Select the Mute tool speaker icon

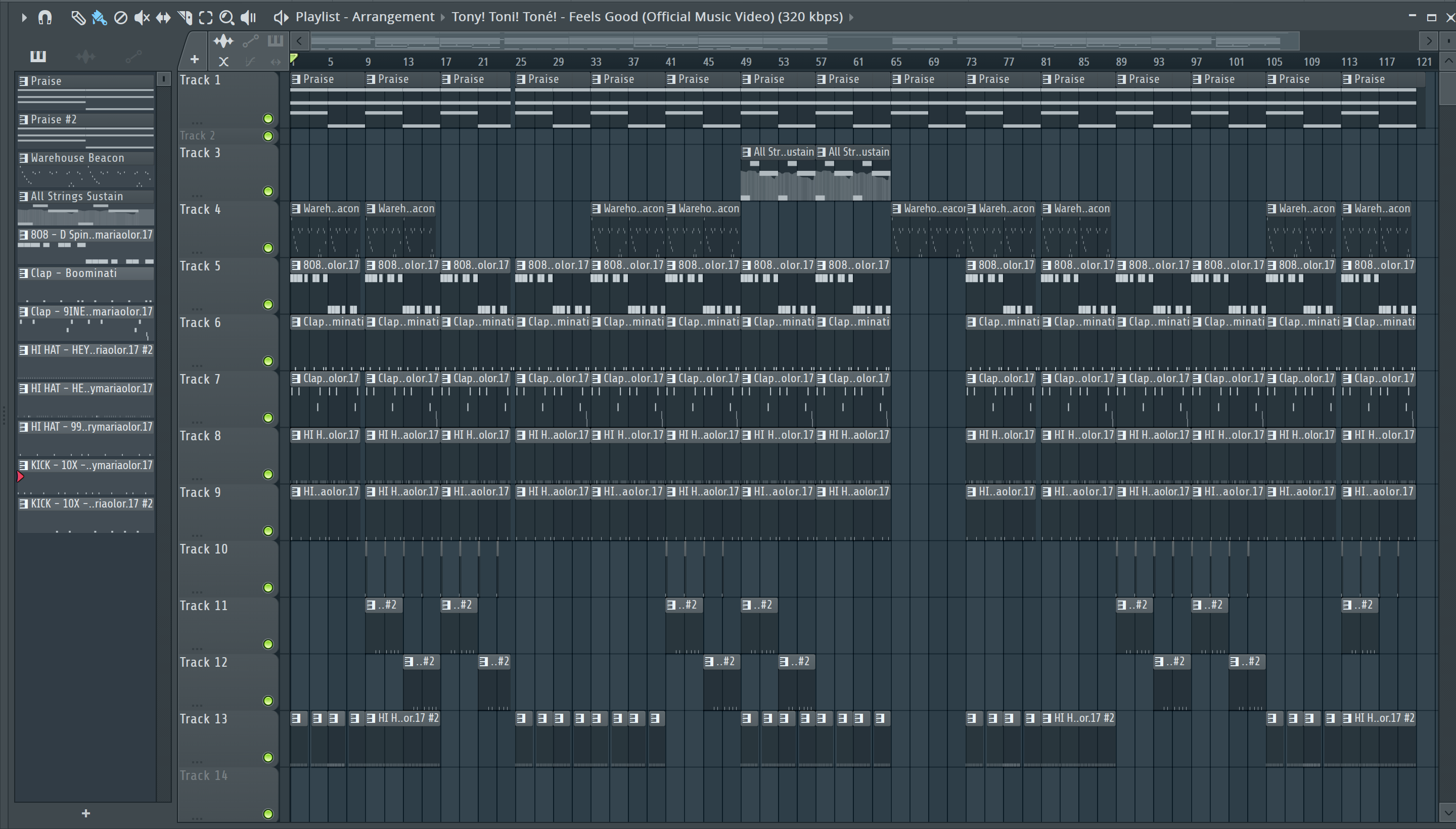point(142,18)
